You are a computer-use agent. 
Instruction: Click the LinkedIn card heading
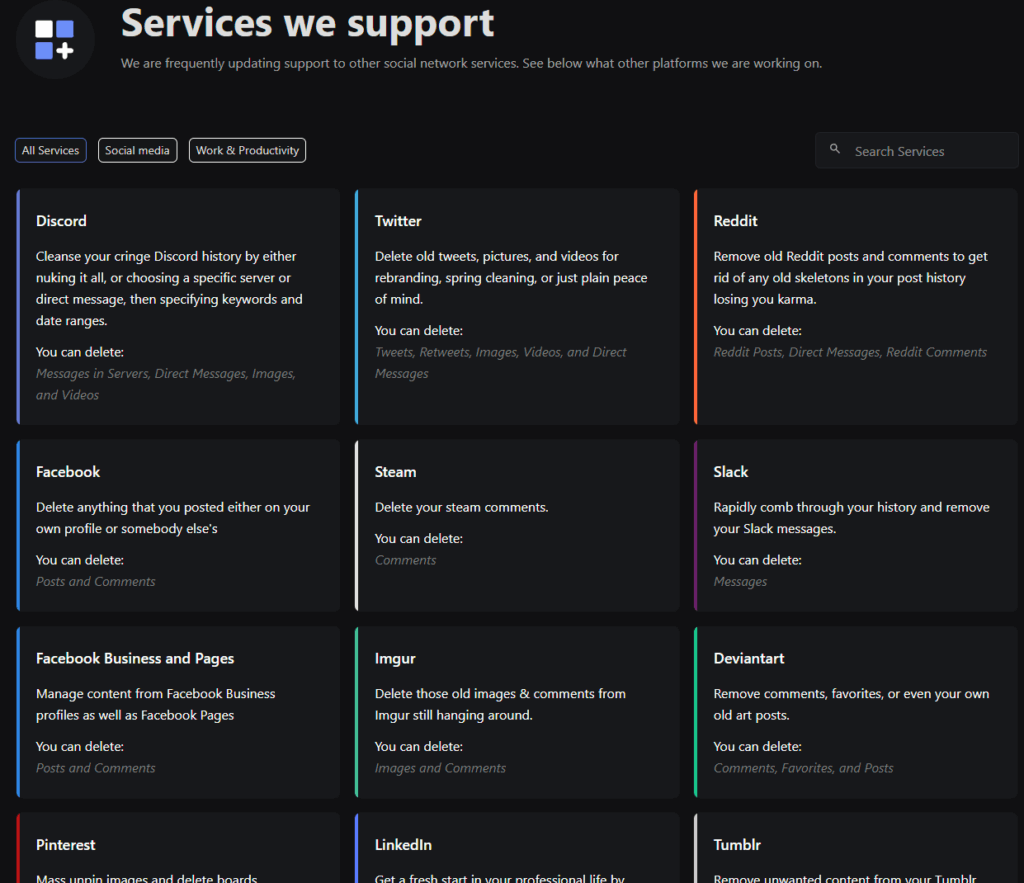coord(403,845)
